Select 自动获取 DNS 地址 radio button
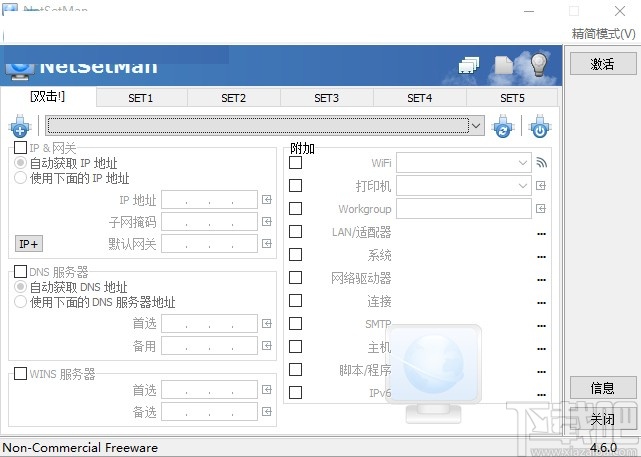Viewport: 641px width, 457px height. [20, 287]
